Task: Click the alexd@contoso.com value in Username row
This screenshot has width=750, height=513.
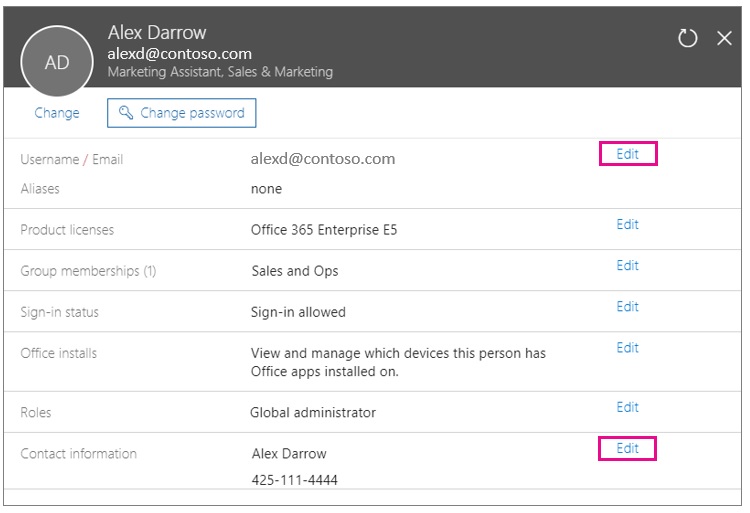Action: pyautogui.click(x=323, y=159)
